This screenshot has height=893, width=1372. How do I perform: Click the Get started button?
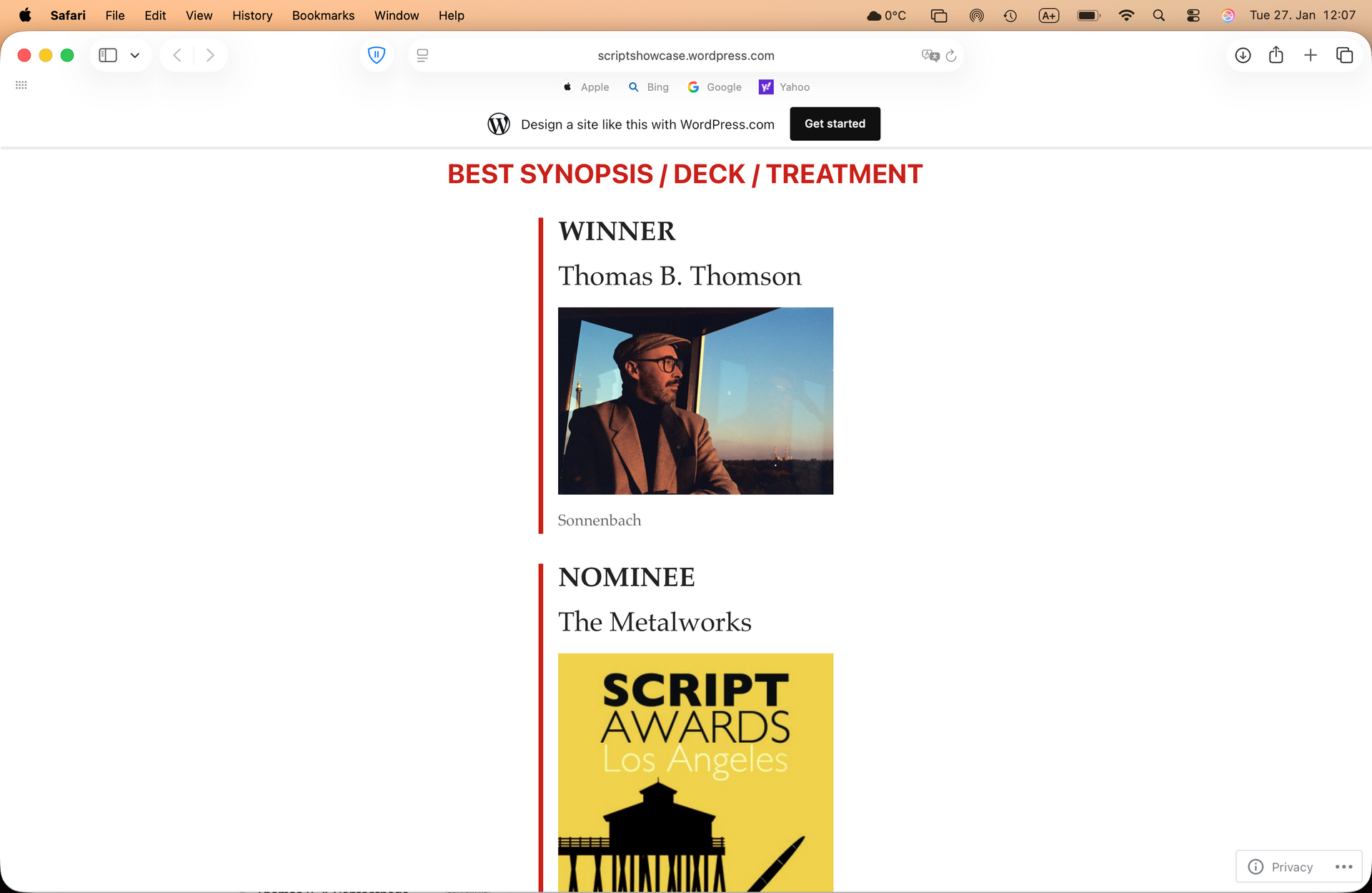835,124
